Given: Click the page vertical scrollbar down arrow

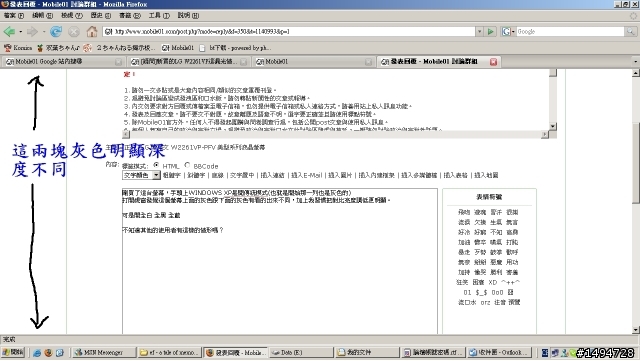Looking at the screenshot, I should [x=636, y=330].
